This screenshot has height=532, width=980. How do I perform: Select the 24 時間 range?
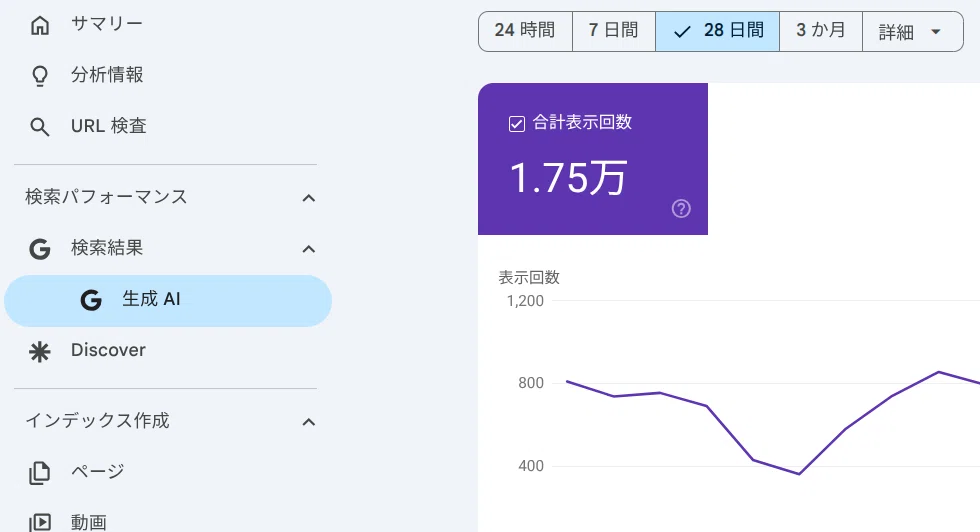525,31
